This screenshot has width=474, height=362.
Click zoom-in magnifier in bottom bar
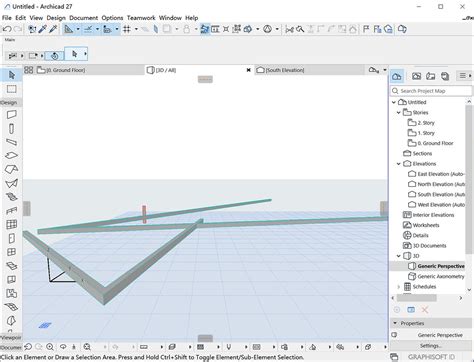click(x=50, y=347)
